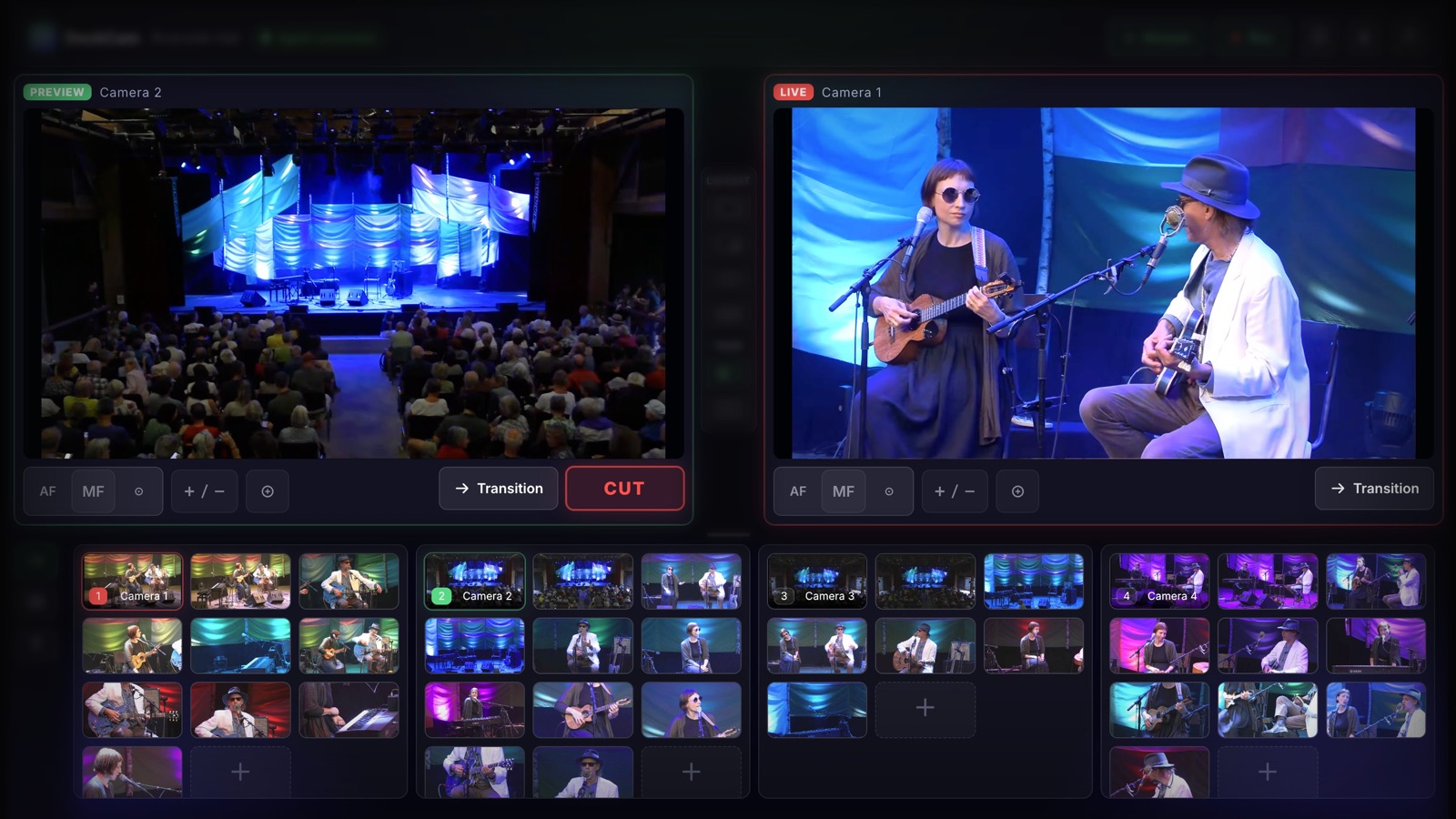Click the focus point dot icon in Live
Image resolution: width=1456 pixels, height=819 pixels.
point(889,491)
